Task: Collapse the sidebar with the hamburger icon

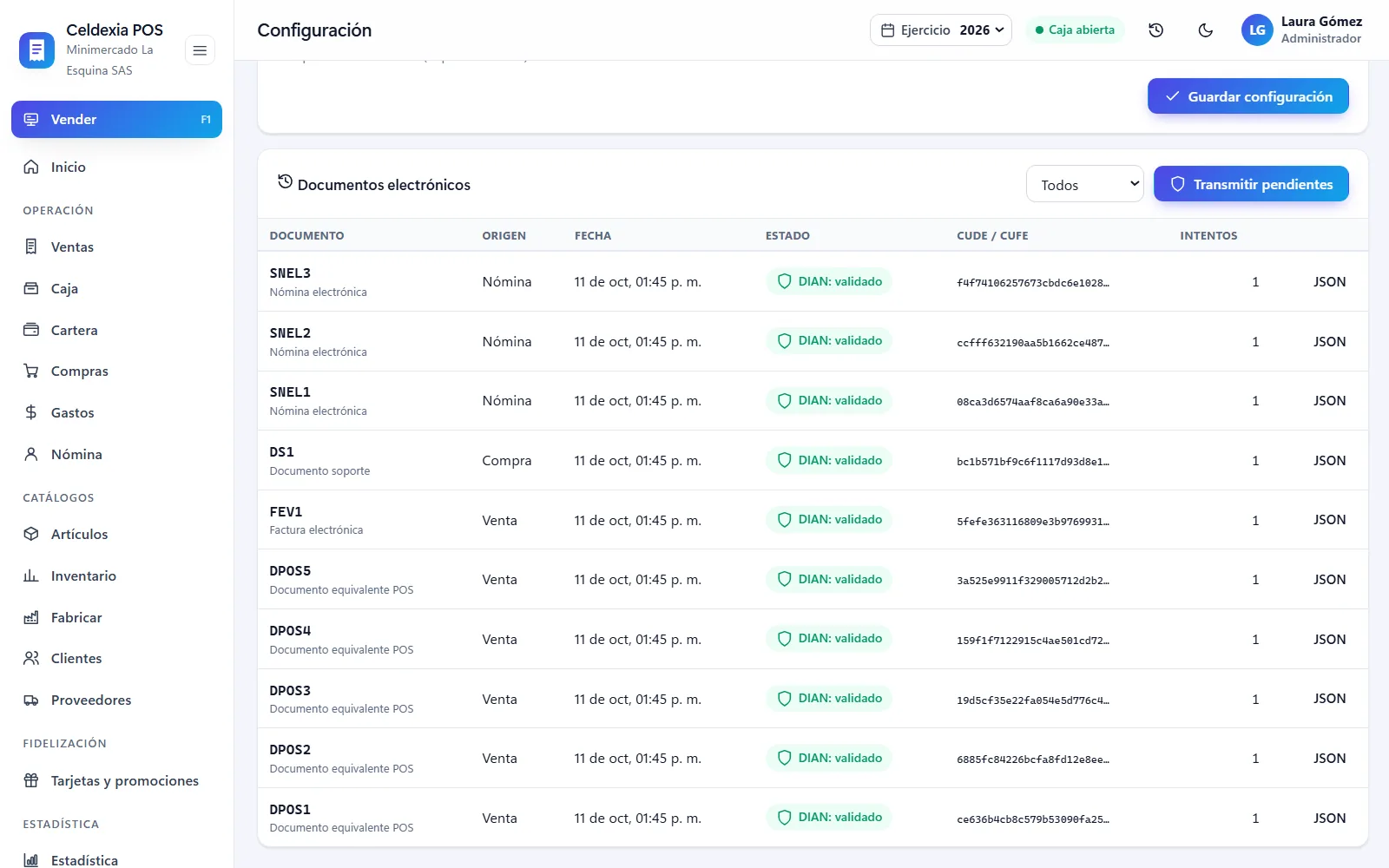Action: tap(200, 50)
